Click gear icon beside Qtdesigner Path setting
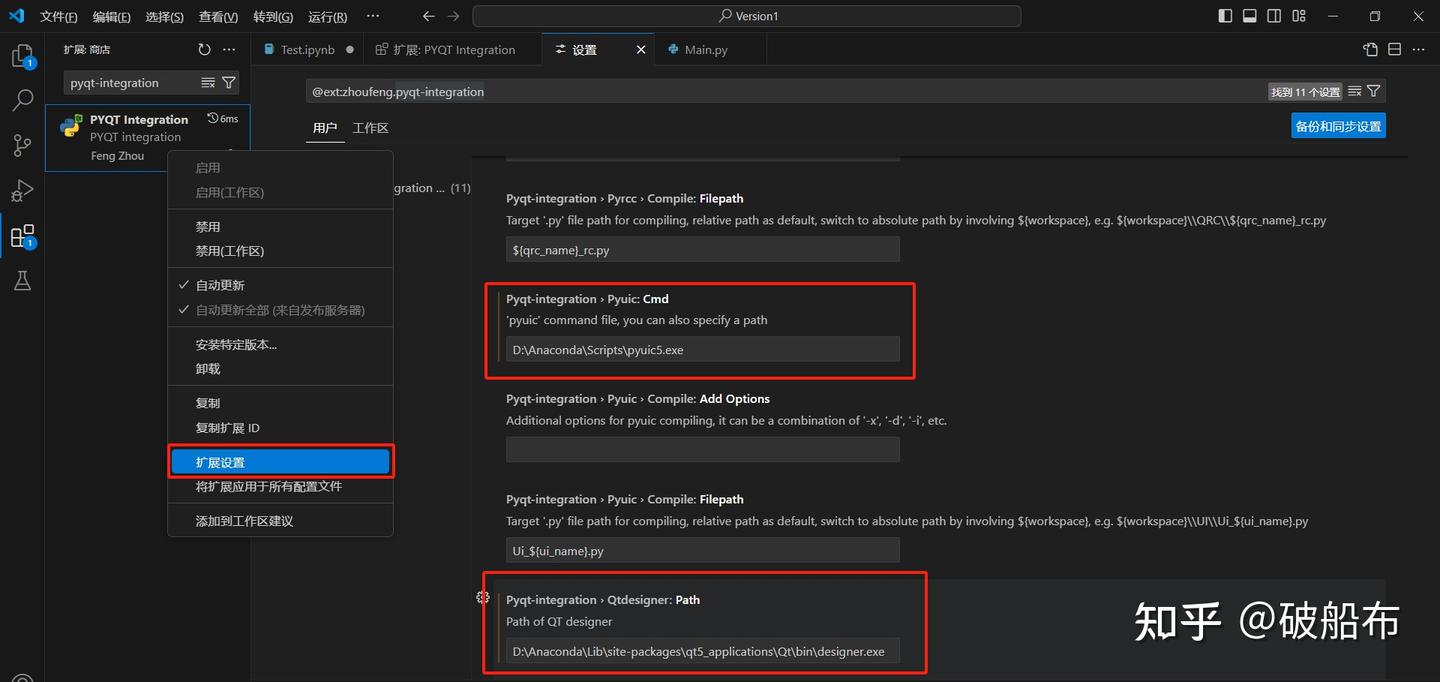Viewport: 1440px width, 682px height. click(x=483, y=597)
